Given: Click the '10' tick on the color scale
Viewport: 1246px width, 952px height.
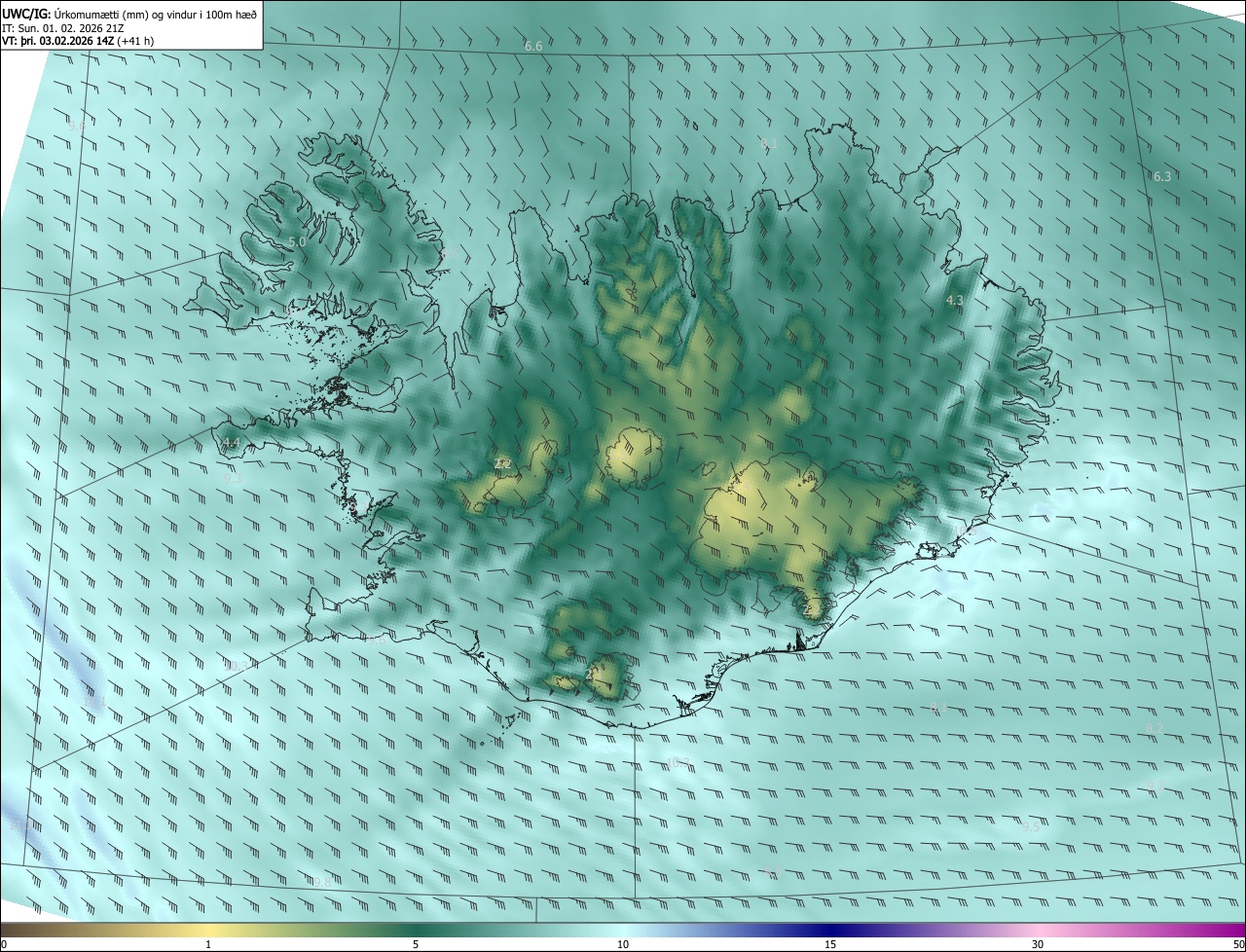Looking at the screenshot, I should coord(623,944).
